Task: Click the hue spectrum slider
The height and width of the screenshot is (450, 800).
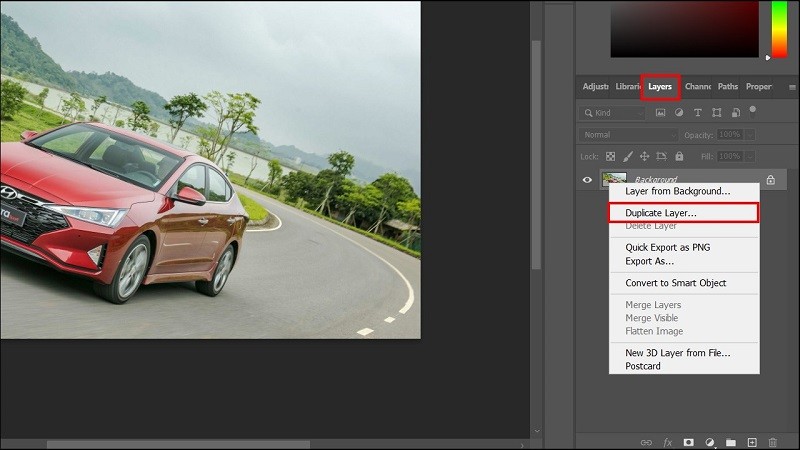Action: 779,29
